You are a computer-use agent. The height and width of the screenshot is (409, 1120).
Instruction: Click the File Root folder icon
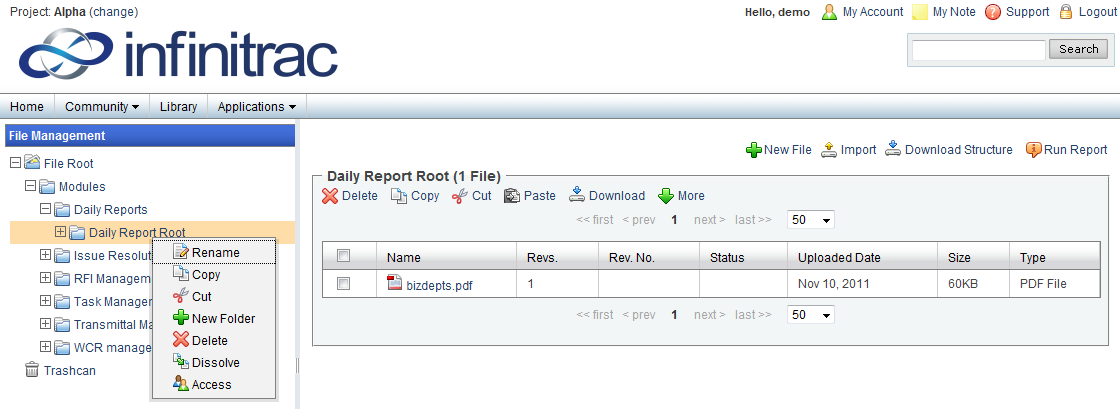tap(32, 163)
